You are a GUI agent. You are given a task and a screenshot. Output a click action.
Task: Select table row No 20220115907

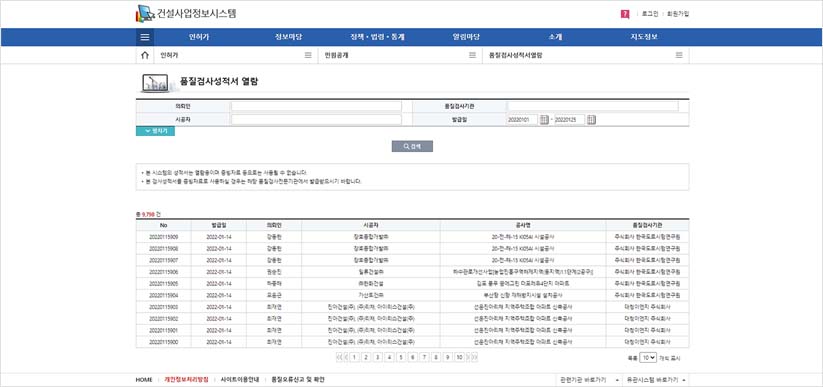pos(413,260)
